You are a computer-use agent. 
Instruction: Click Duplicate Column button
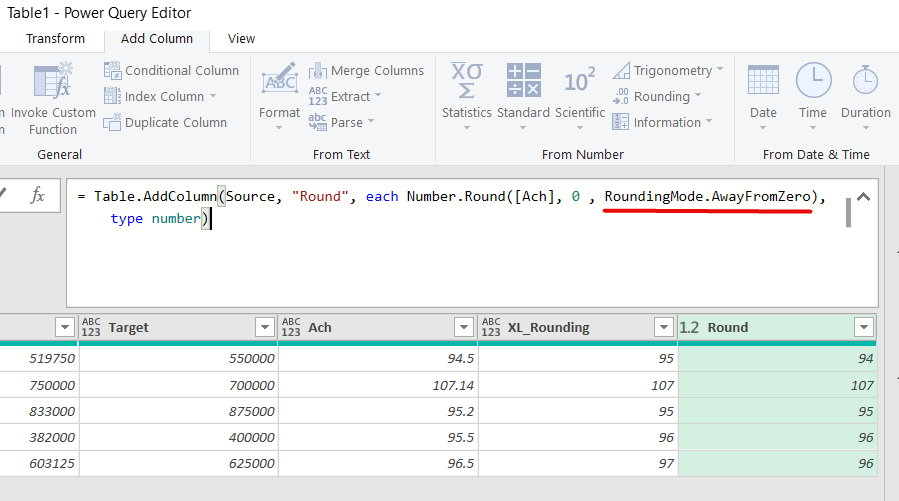point(165,122)
